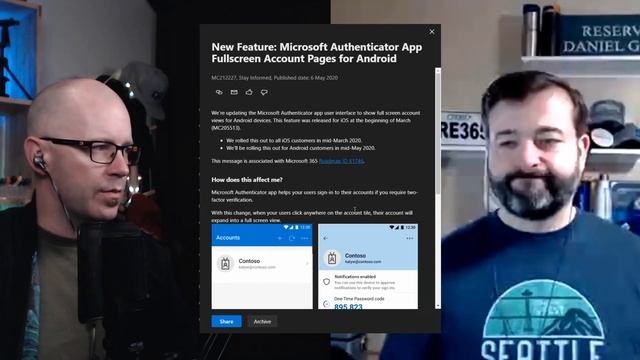The image size is (640, 360).
Task: Open the Contoso fullscreen account screenshot
Action: (x=368, y=266)
